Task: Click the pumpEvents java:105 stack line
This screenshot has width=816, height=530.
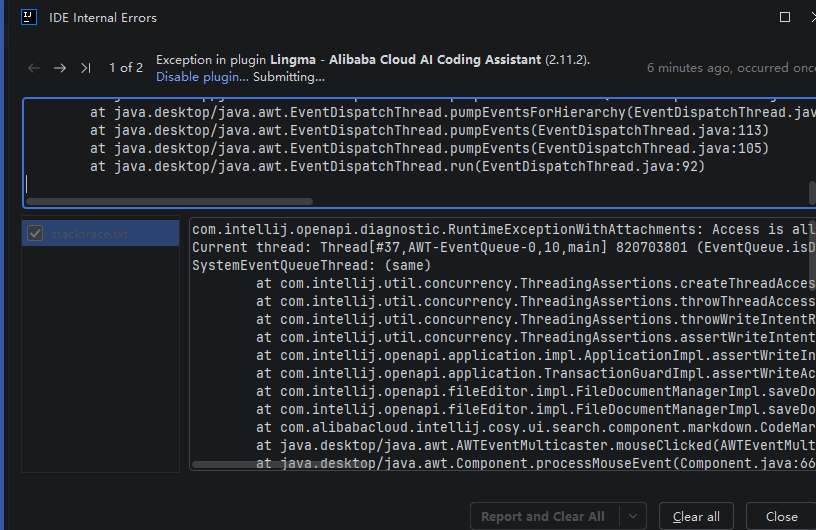Action: 429,148
